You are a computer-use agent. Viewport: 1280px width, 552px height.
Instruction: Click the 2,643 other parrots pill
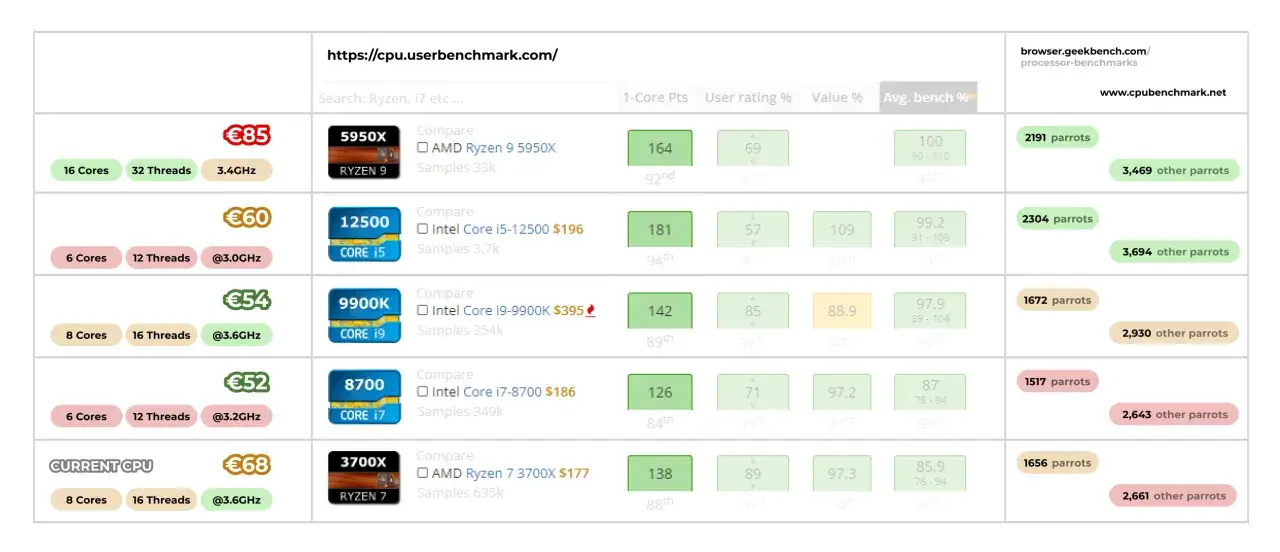(x=1174, y=414)
